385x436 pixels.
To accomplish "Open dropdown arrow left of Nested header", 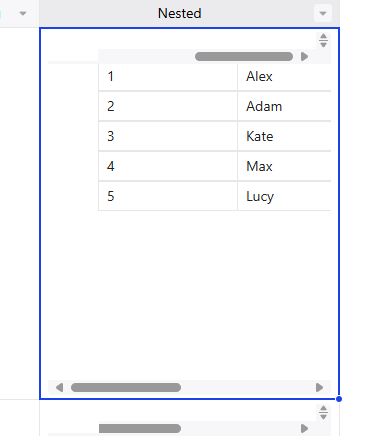I will (x=23, y=14).
